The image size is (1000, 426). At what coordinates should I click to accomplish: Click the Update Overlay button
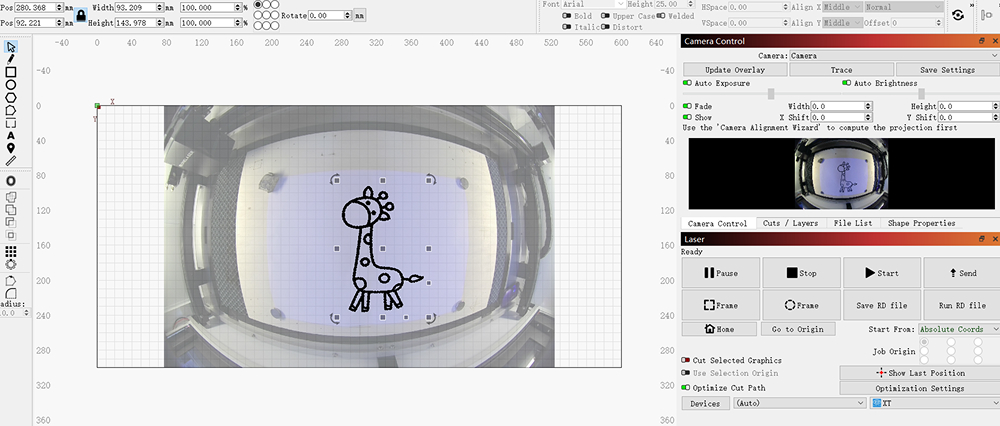click(735, 70)
